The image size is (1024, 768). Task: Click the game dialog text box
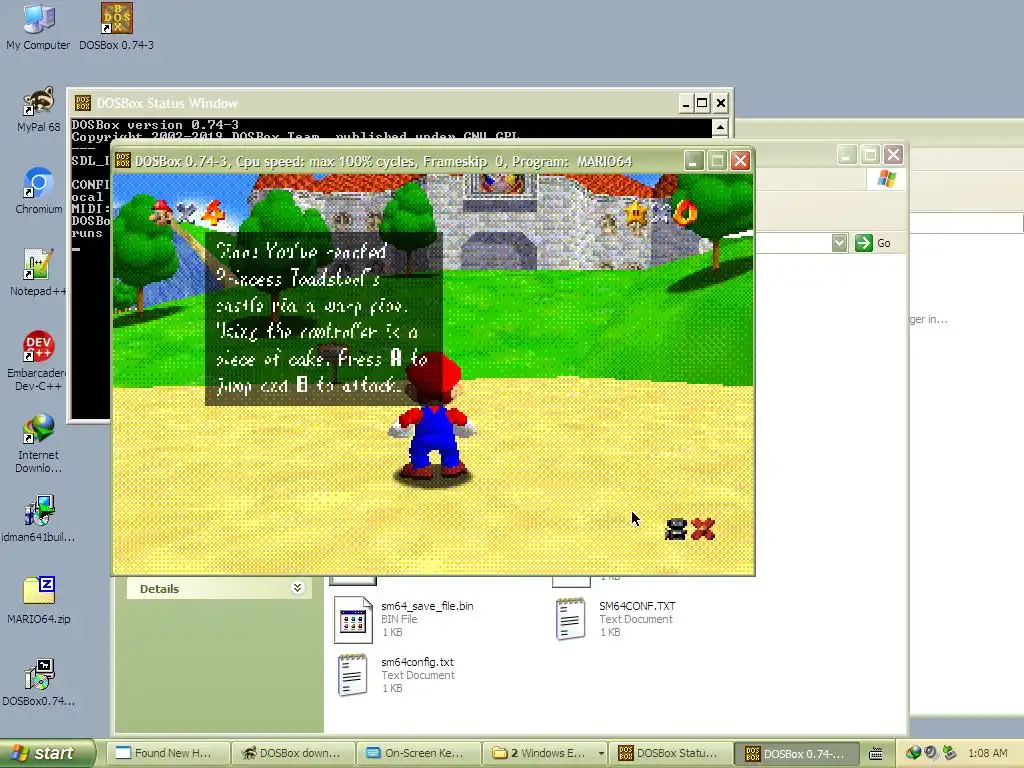tap(324, 319)
